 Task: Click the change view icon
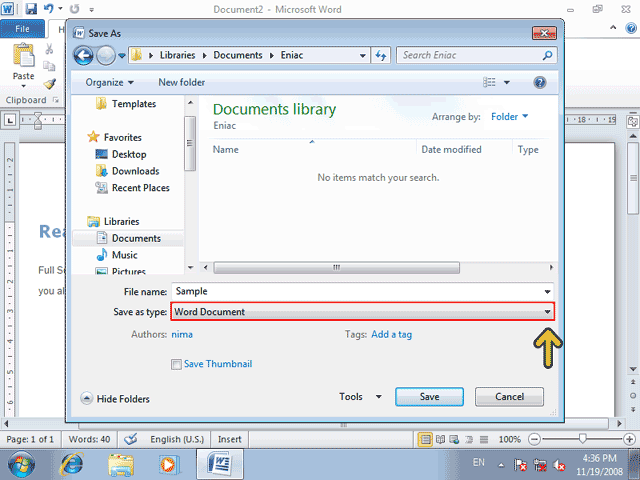[x=489, y=82]
